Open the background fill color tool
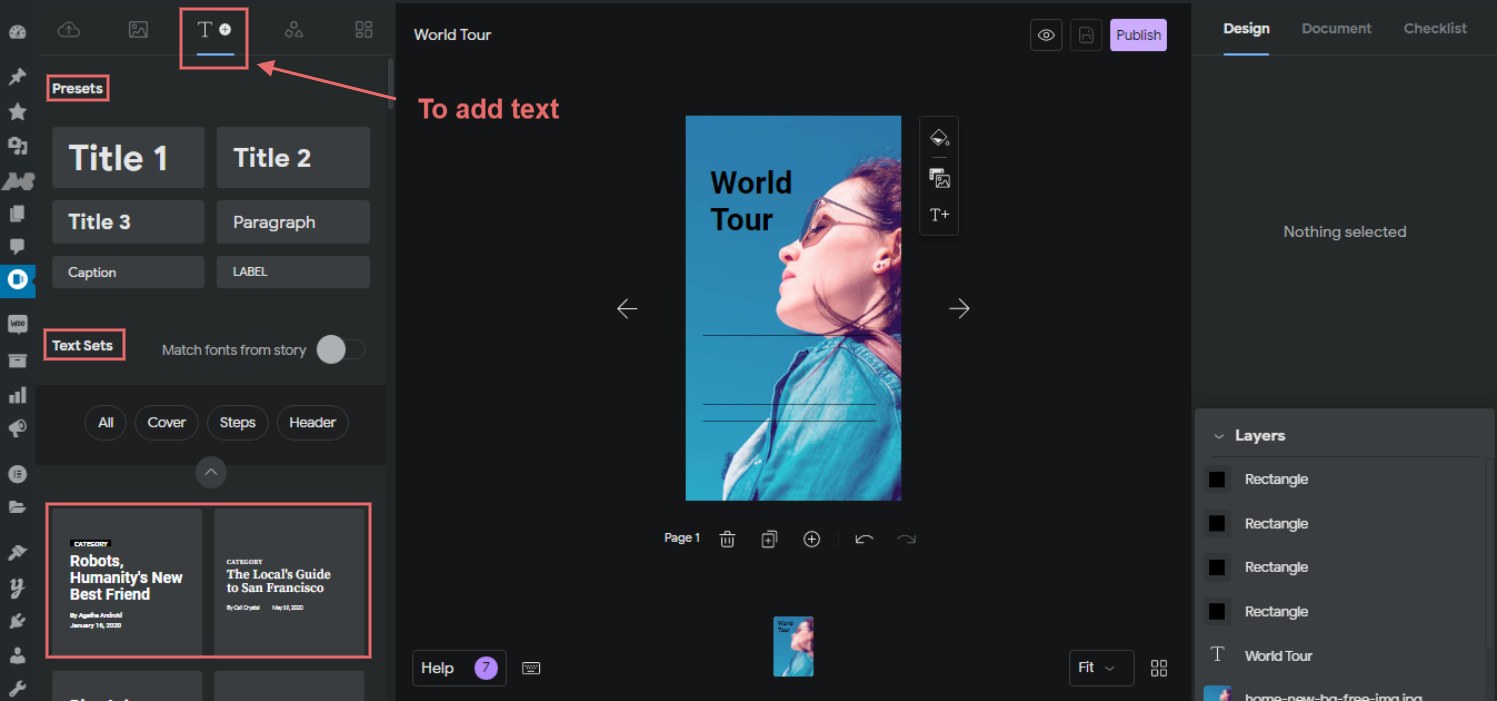This screenshot has height=701, width=1497. click(938, 138)
